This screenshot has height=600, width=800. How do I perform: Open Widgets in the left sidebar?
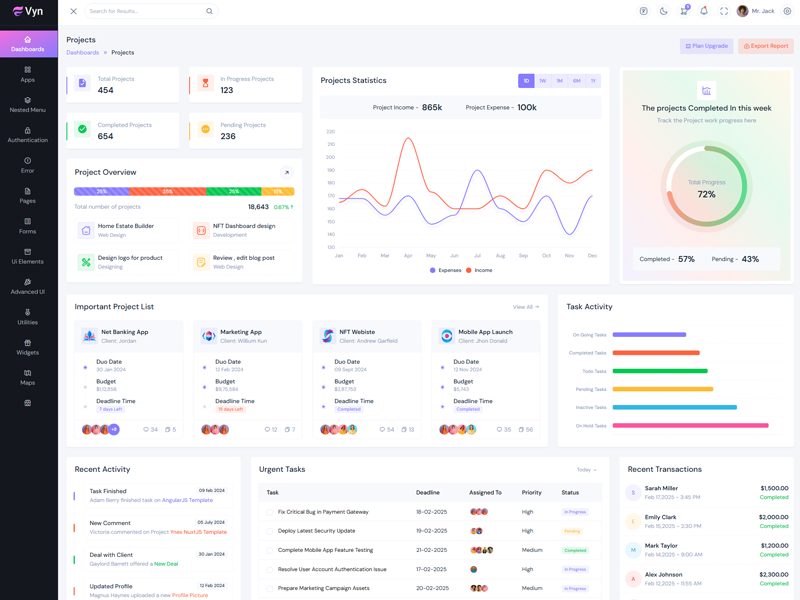(x=28, y=346)
